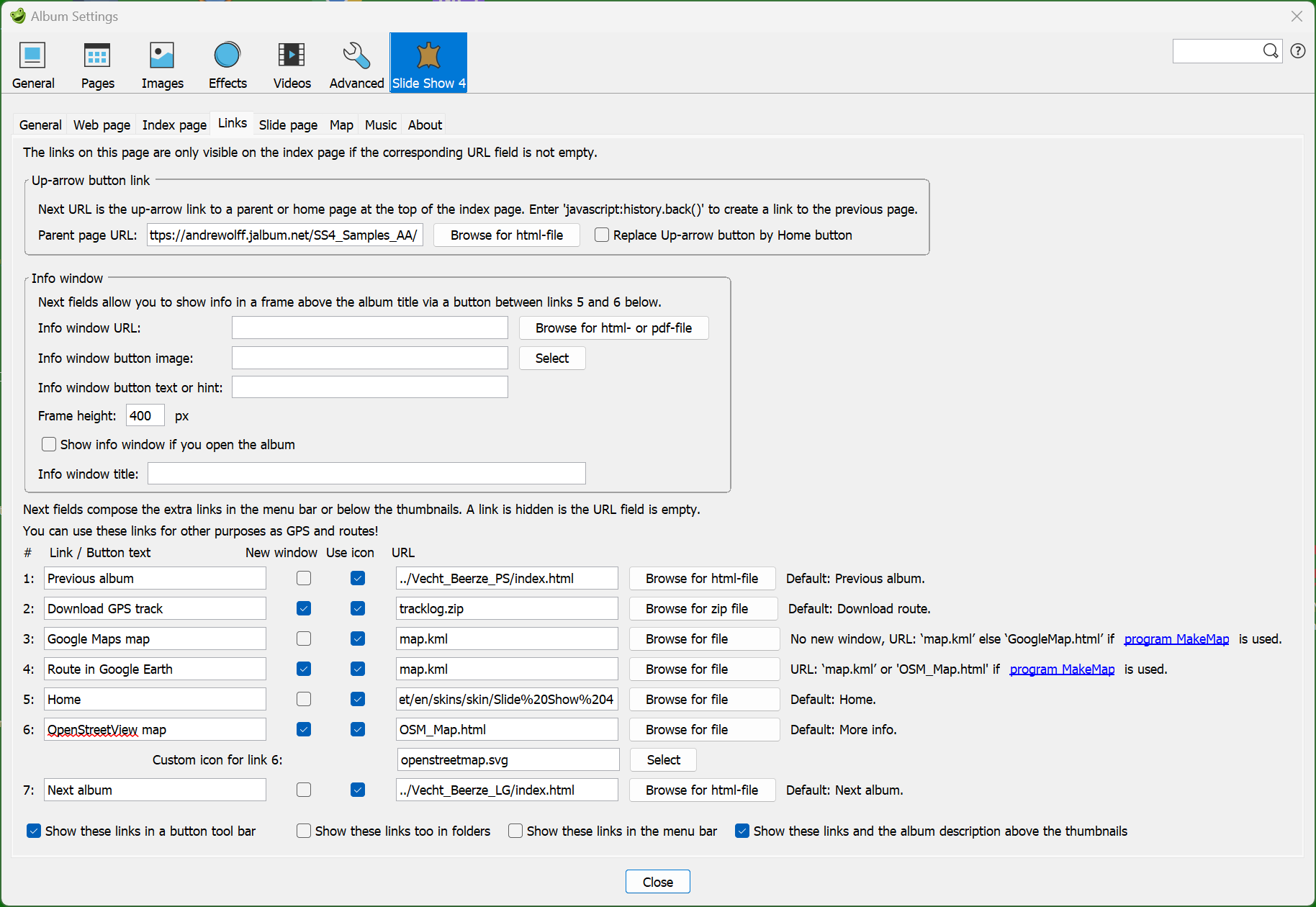Select the Advanced wrench icon
The width and height of the screenshot is (1316, 907).
tap(356, 63)
